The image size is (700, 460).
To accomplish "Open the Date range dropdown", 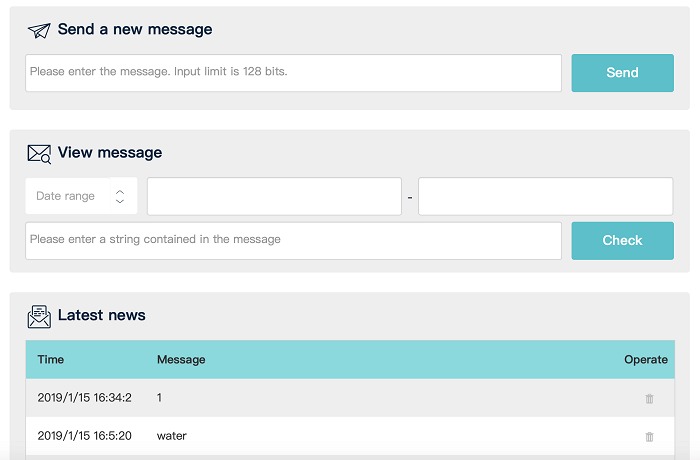I will click(80, 196).
